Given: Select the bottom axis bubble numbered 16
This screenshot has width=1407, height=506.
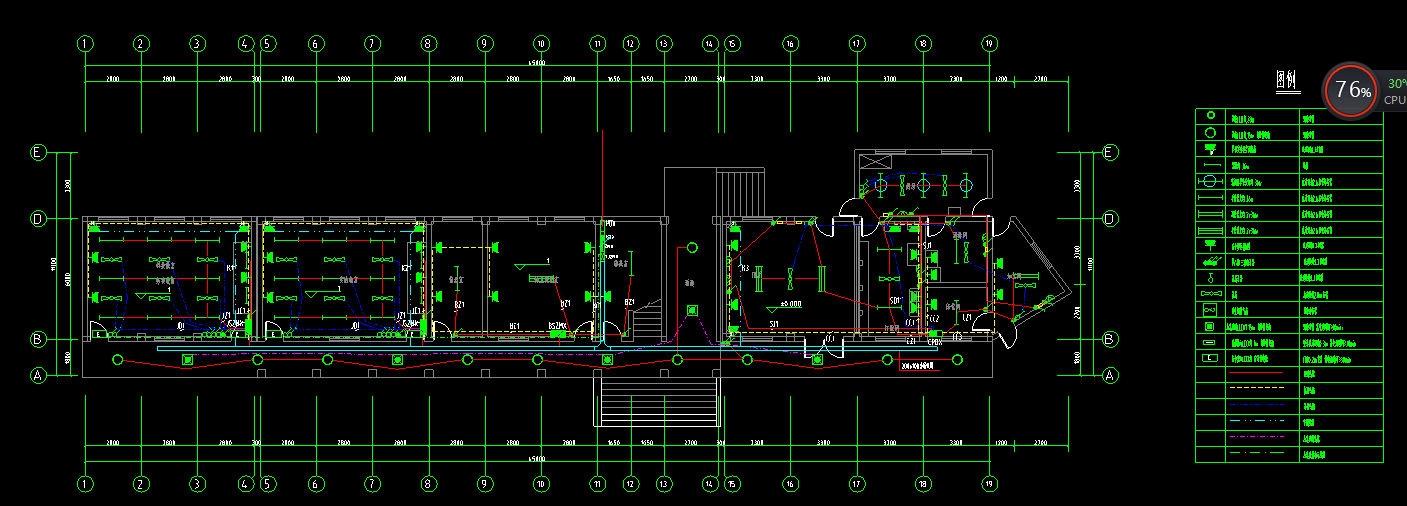Looking at the screenshot, I should pos(790,484).
